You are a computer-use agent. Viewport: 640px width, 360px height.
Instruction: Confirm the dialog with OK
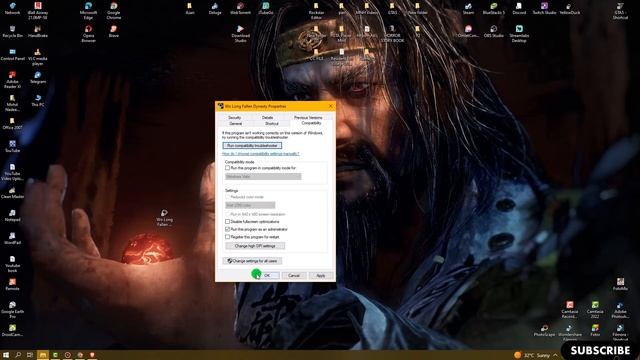pyautogui.click(x=267, y=276)
